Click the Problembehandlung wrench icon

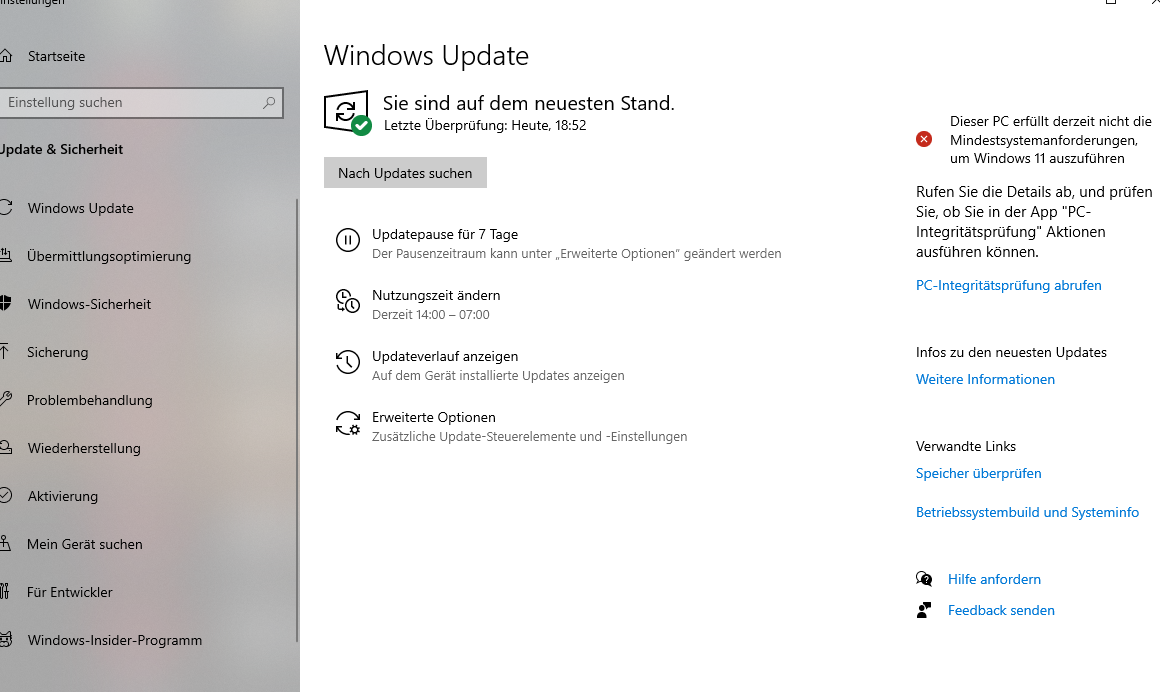pos(5,400)
